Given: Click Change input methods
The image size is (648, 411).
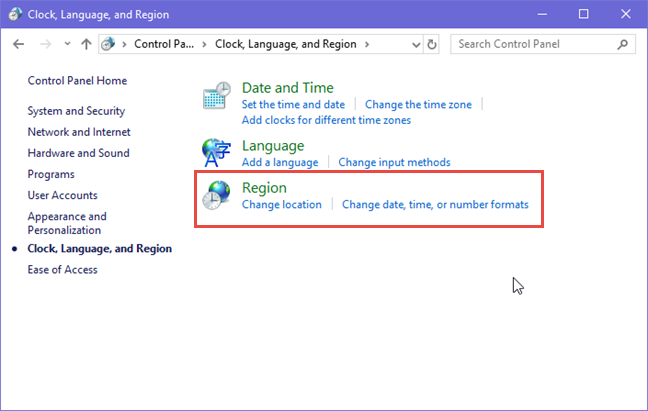Looking at the screenshot, I should point(394,162).
